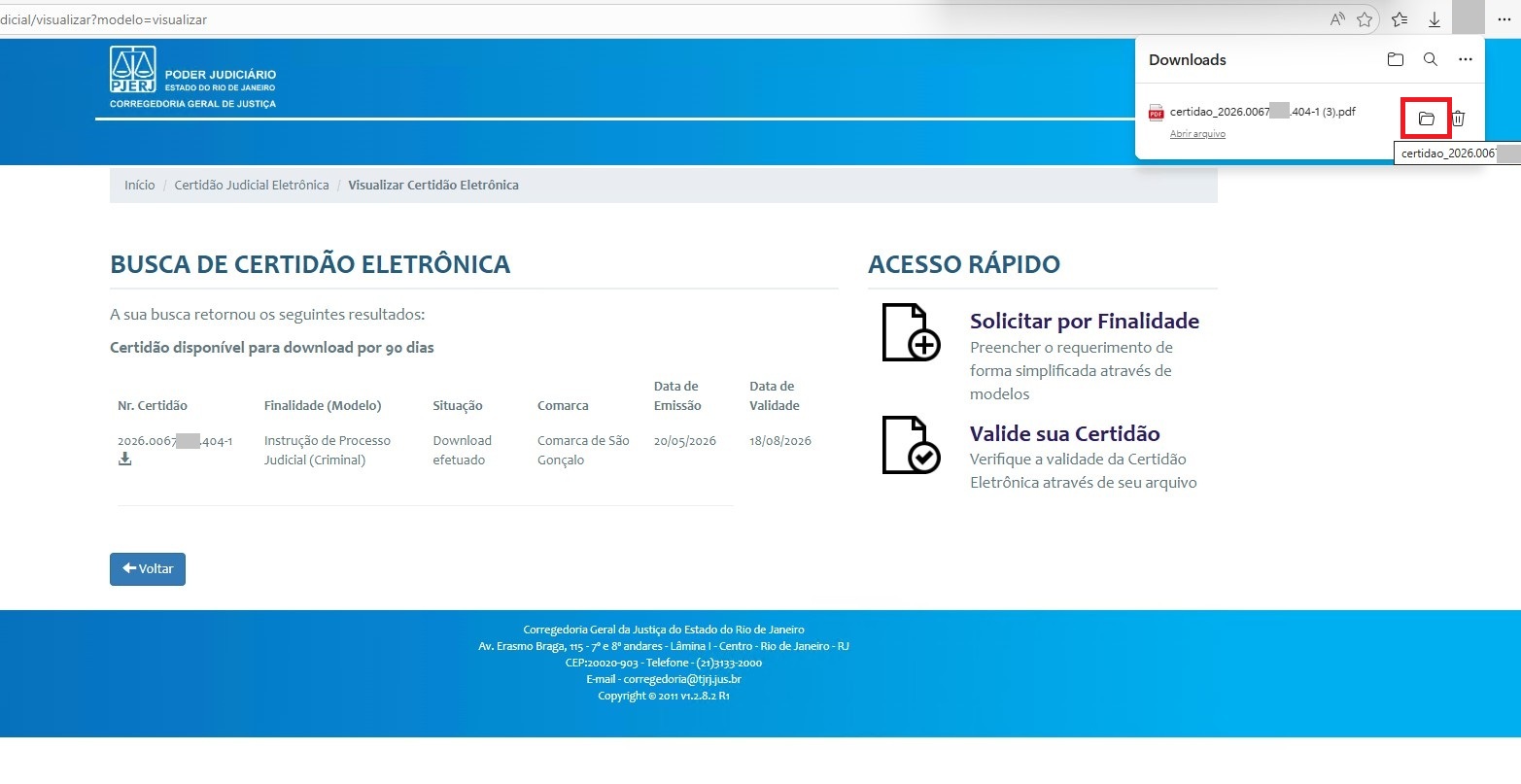Image resolution: width=1521 pixels, height=784 pixels.
Task: Open the certidao_2026 PDF file name
Action: (x=1262, y=112)
